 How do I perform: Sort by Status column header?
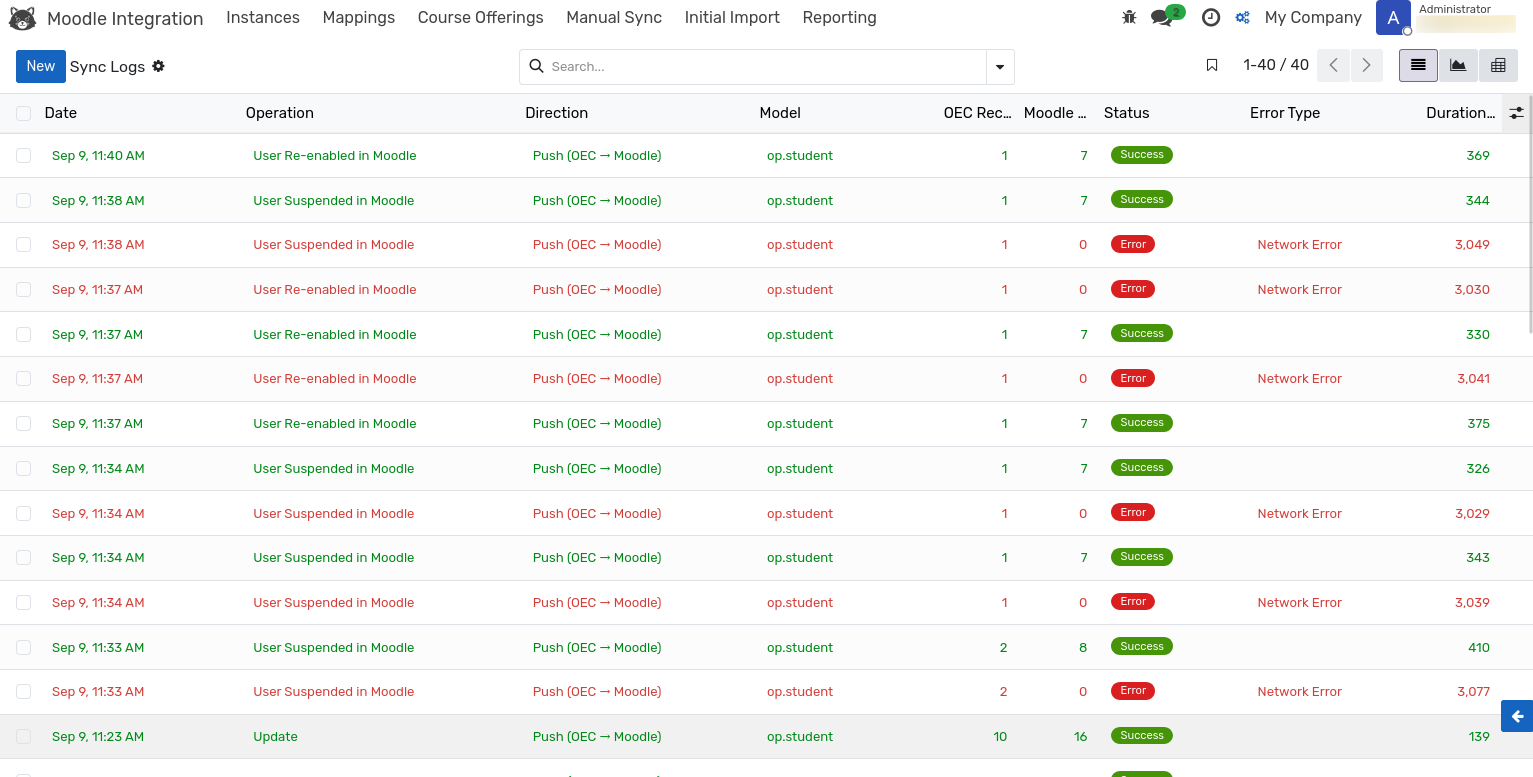pos(1126,113)
